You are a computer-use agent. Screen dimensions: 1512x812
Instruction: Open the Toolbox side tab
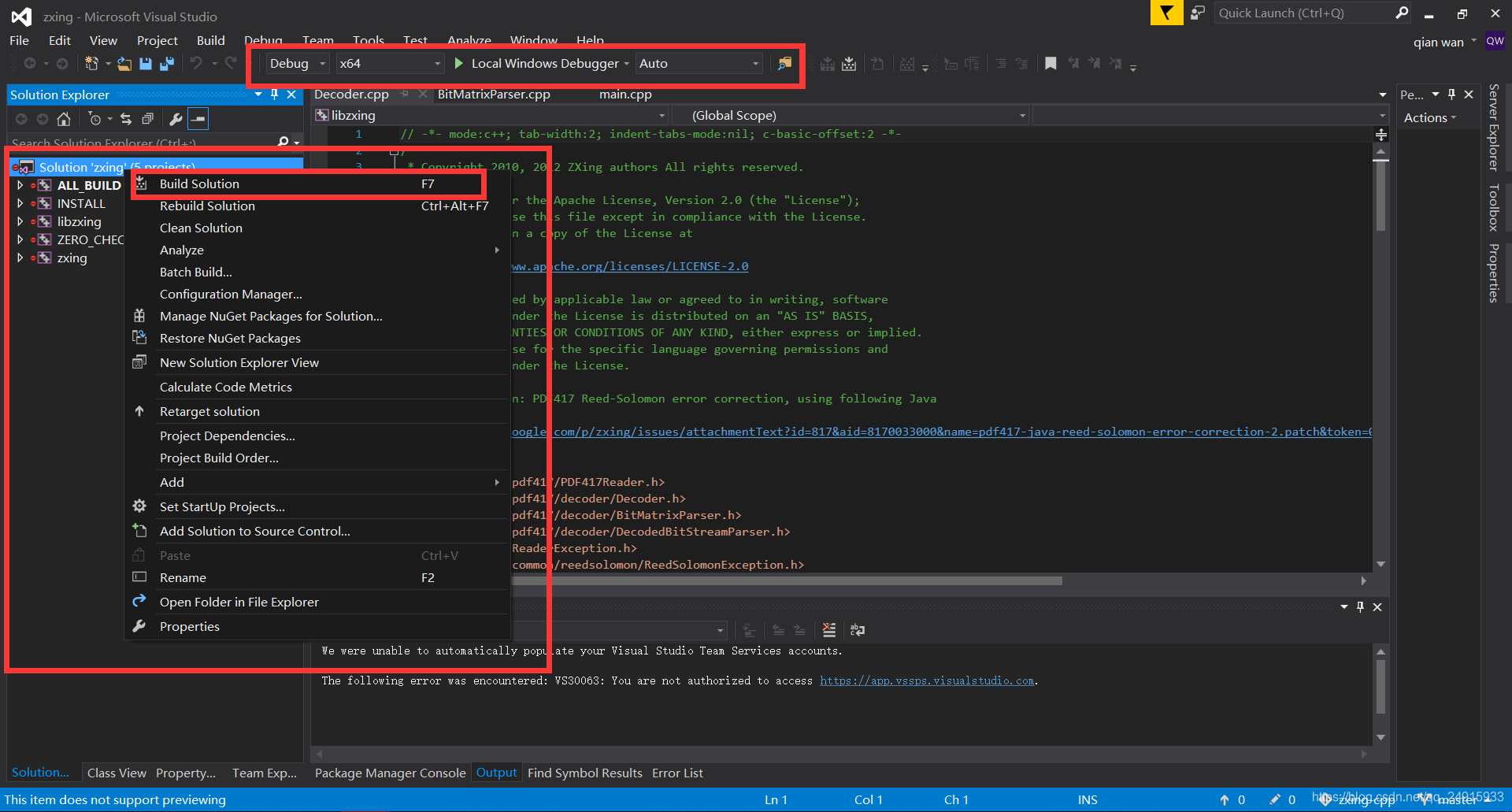[x=1493, y=208]
